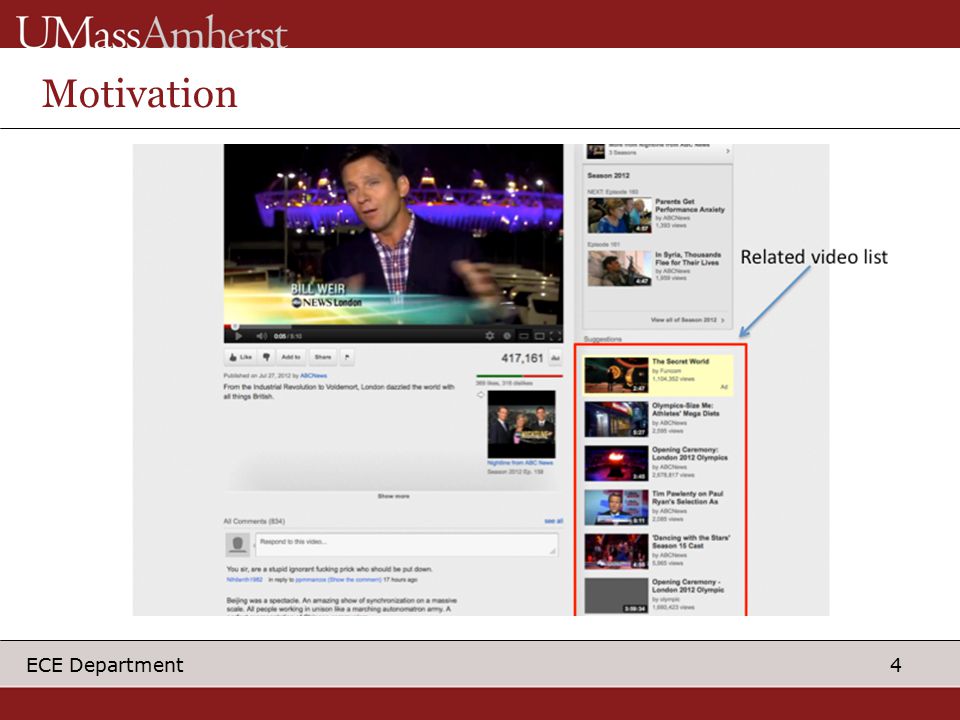Switch player to small size
This screenshot has height=720, width=960.
[x=523, y=336]
